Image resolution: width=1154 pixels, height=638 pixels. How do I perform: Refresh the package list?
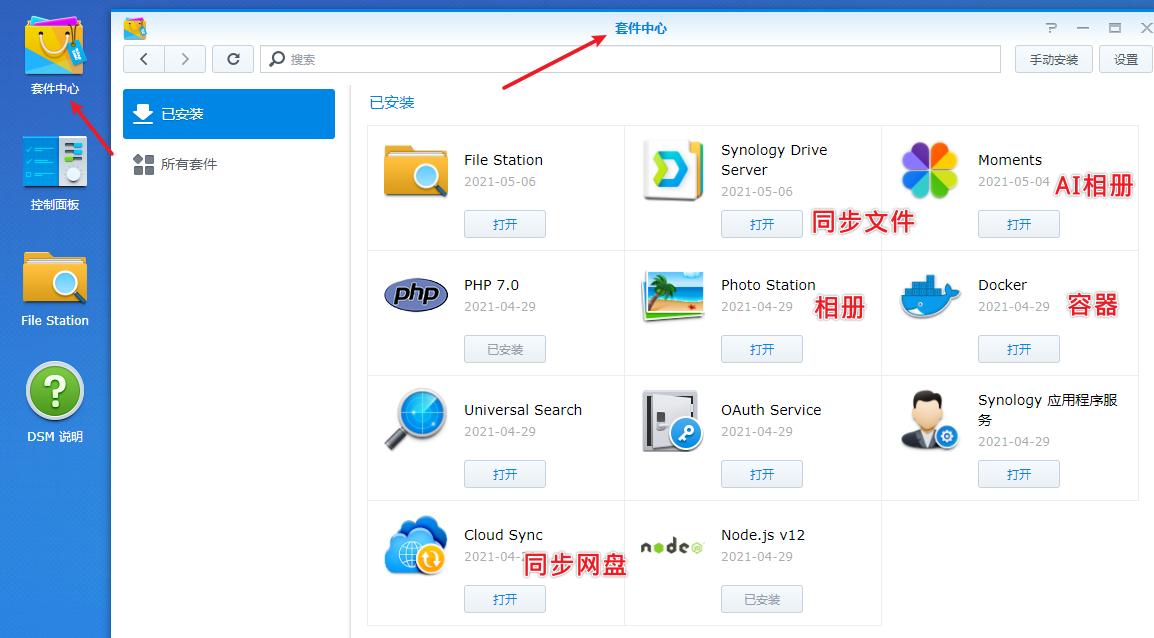[x=233, y=59]
